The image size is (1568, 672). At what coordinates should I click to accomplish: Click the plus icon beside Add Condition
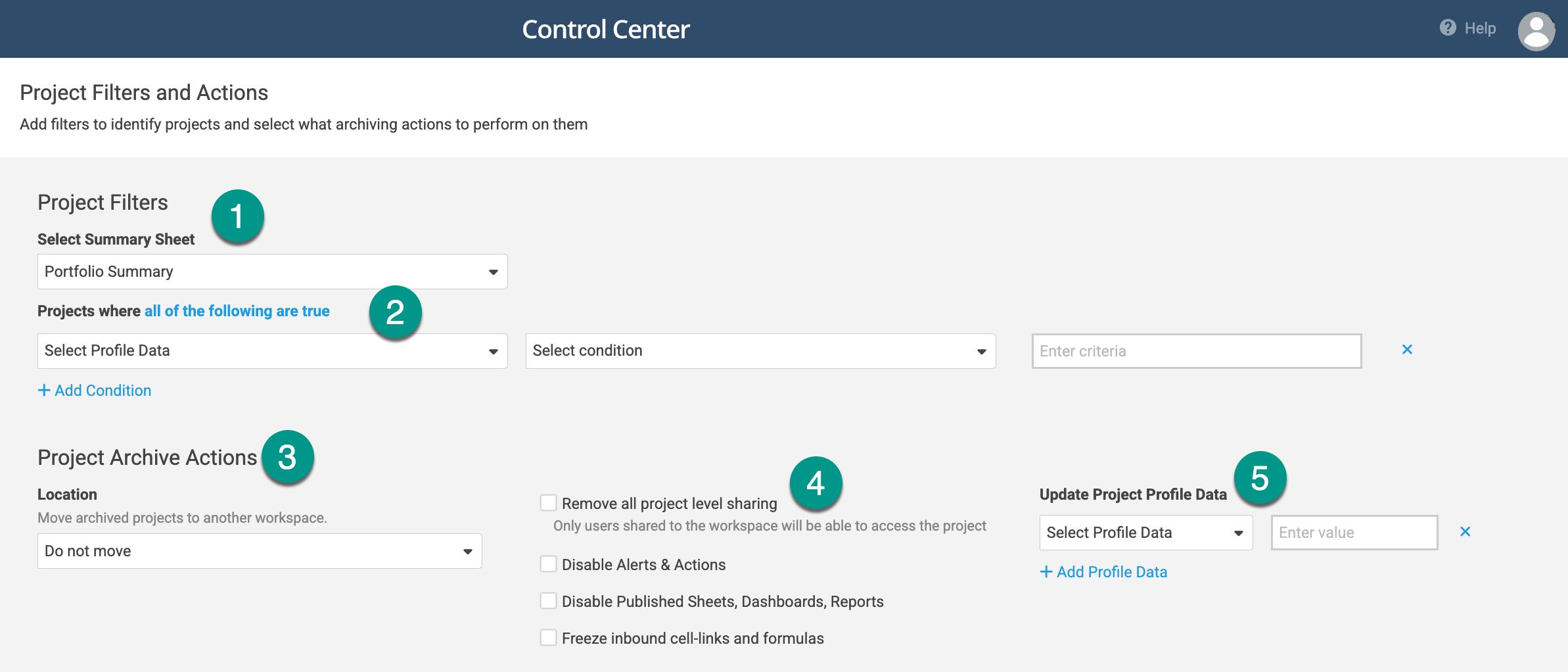tap(44, 390)
